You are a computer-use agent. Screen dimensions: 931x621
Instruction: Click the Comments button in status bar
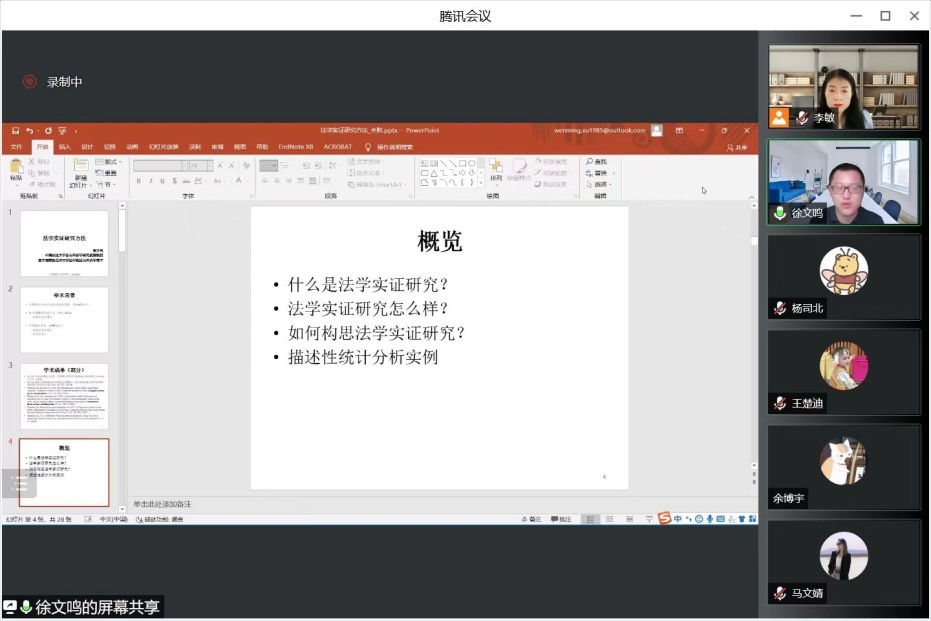pyautogui.click(x=560, y=519)
